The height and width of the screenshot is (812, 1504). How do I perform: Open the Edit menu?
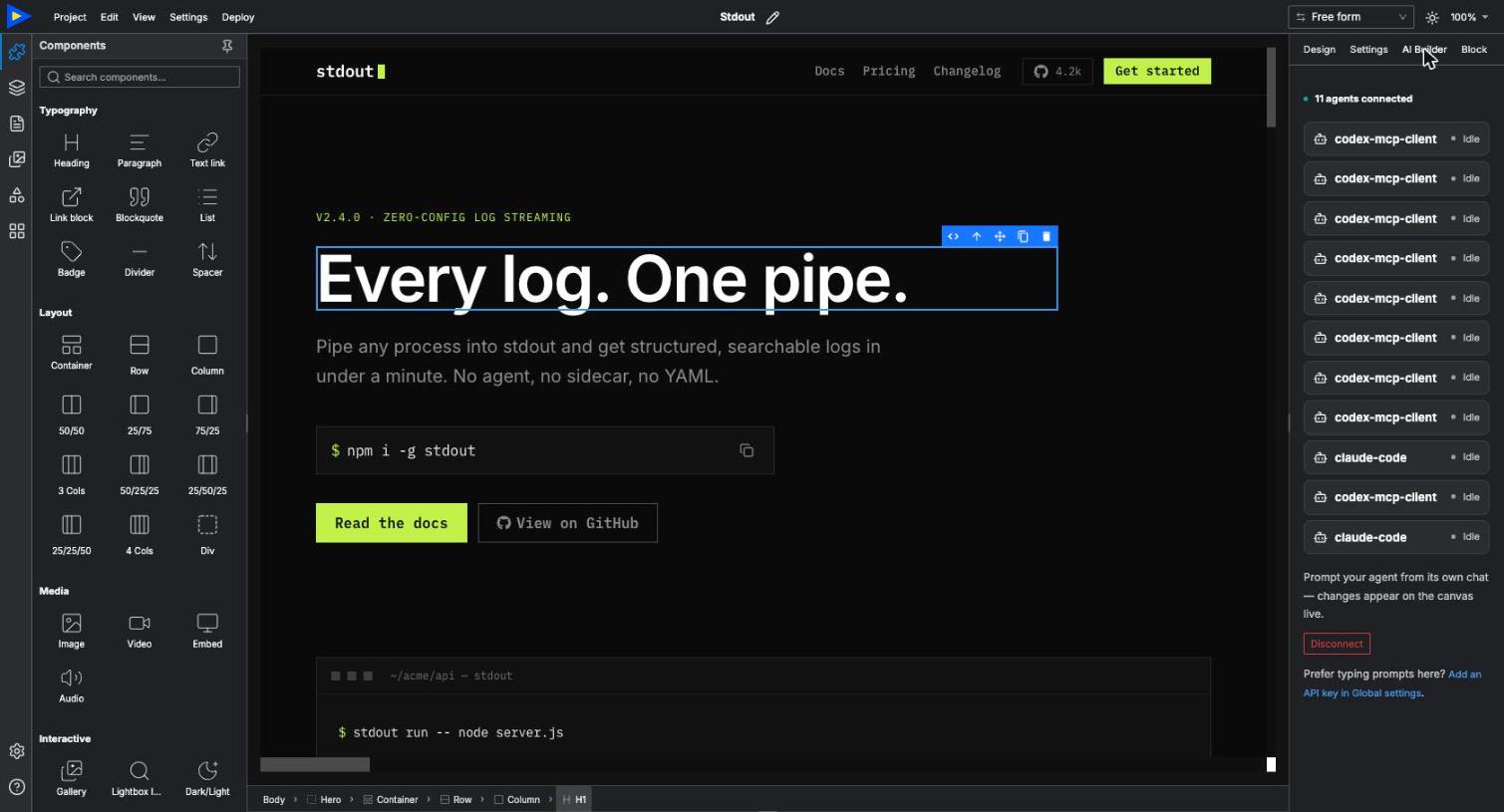[x=110, y=17]
